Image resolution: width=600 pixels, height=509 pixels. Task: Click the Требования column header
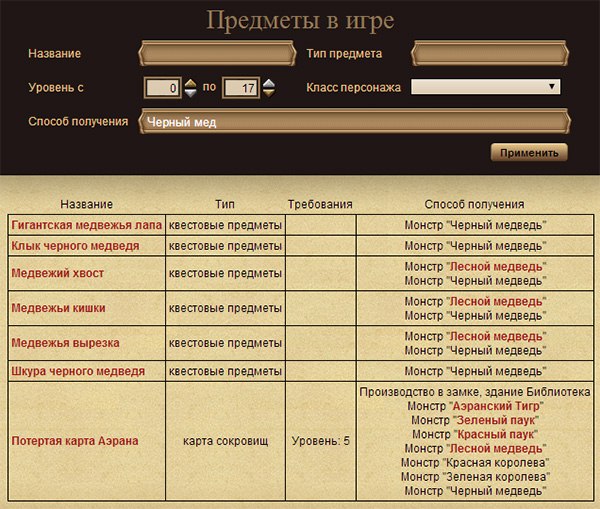click(320, 204)
